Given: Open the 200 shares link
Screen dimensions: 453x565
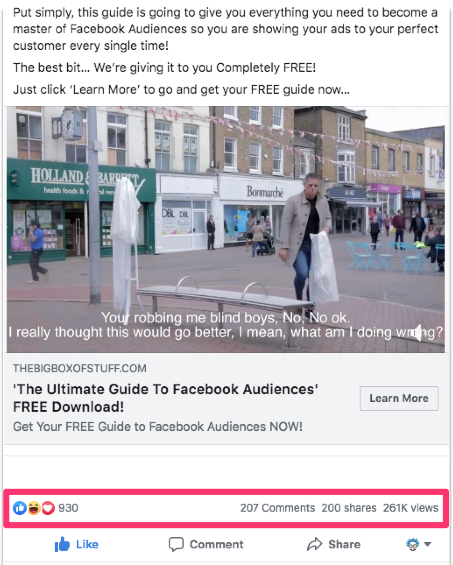Looking at the screenshot, I should (349, 508).
